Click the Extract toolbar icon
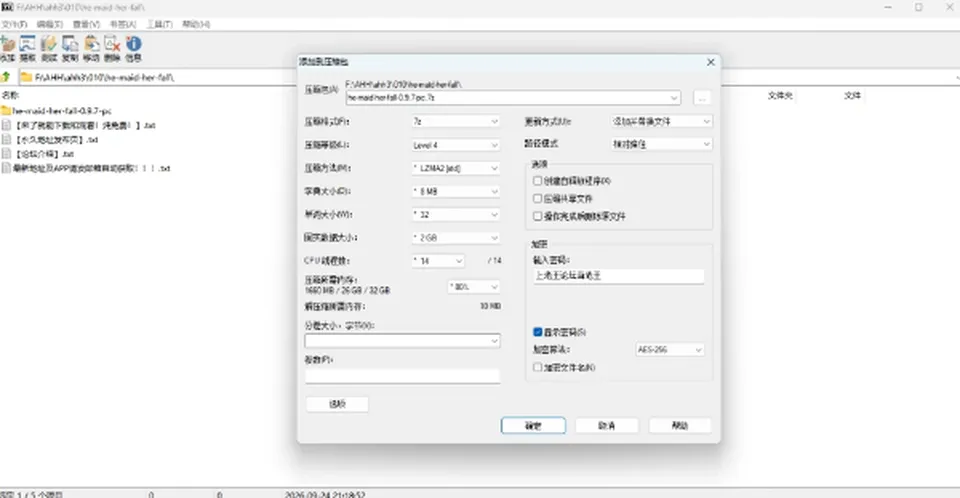Viewport: 960px width, 498px height. [x=28, y=44]
